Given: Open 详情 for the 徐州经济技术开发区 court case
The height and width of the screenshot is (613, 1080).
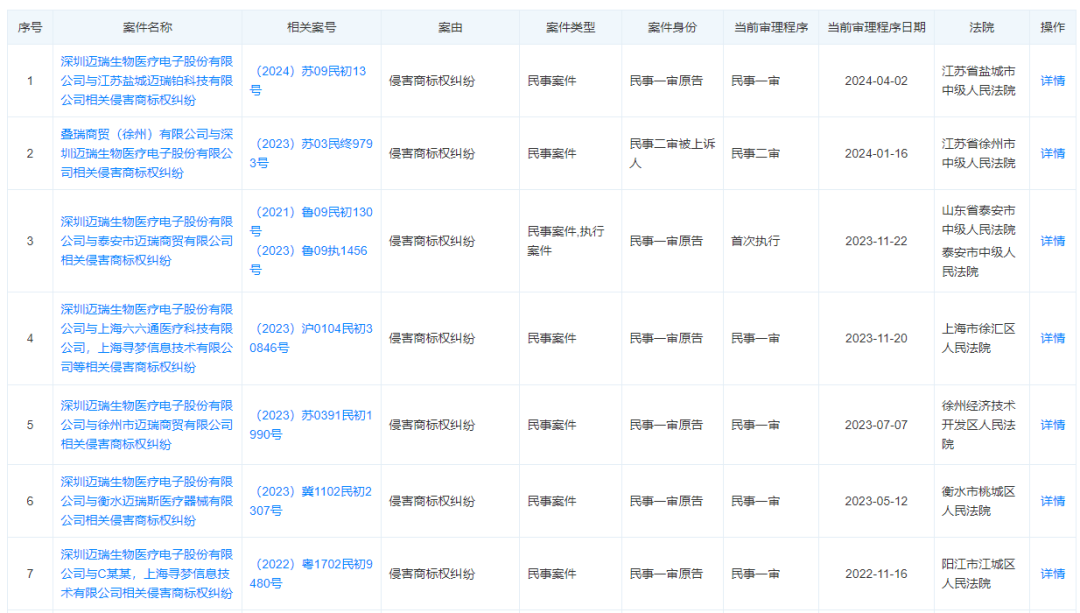Looking at the screenshot, I should click(x=1052, y=425).
